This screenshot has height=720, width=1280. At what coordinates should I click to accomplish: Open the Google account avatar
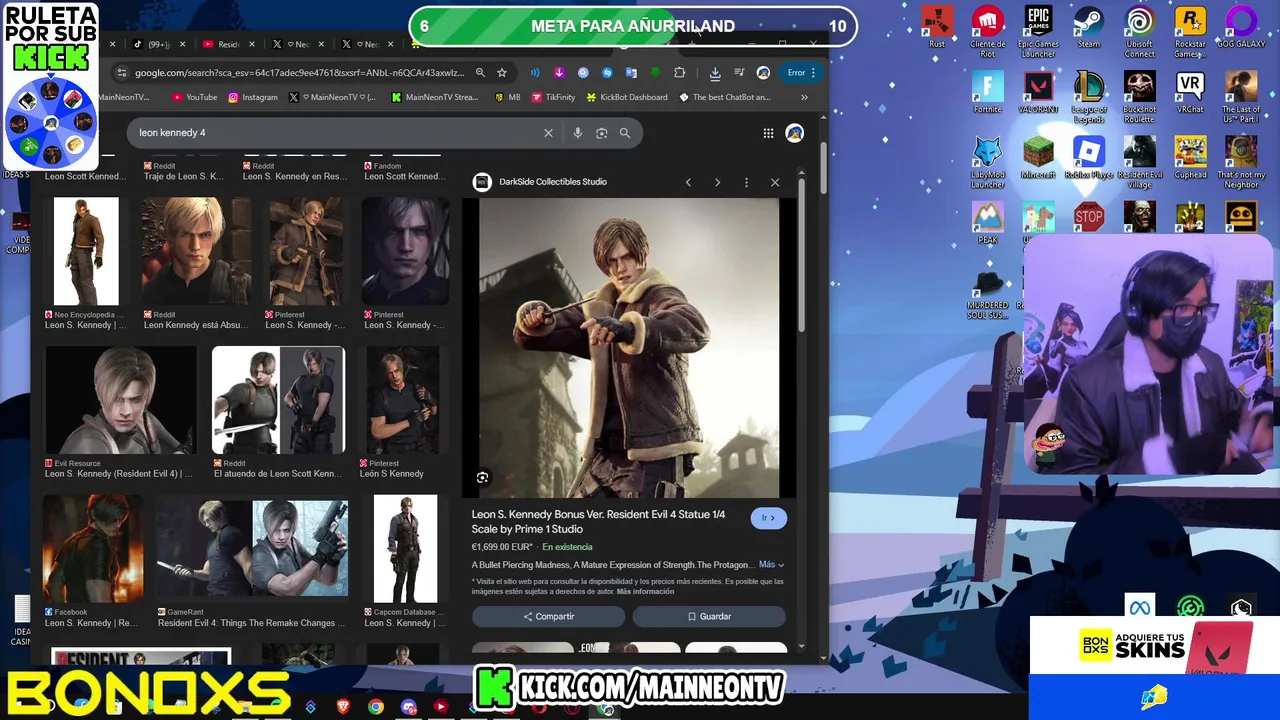[x=795, y=133]
